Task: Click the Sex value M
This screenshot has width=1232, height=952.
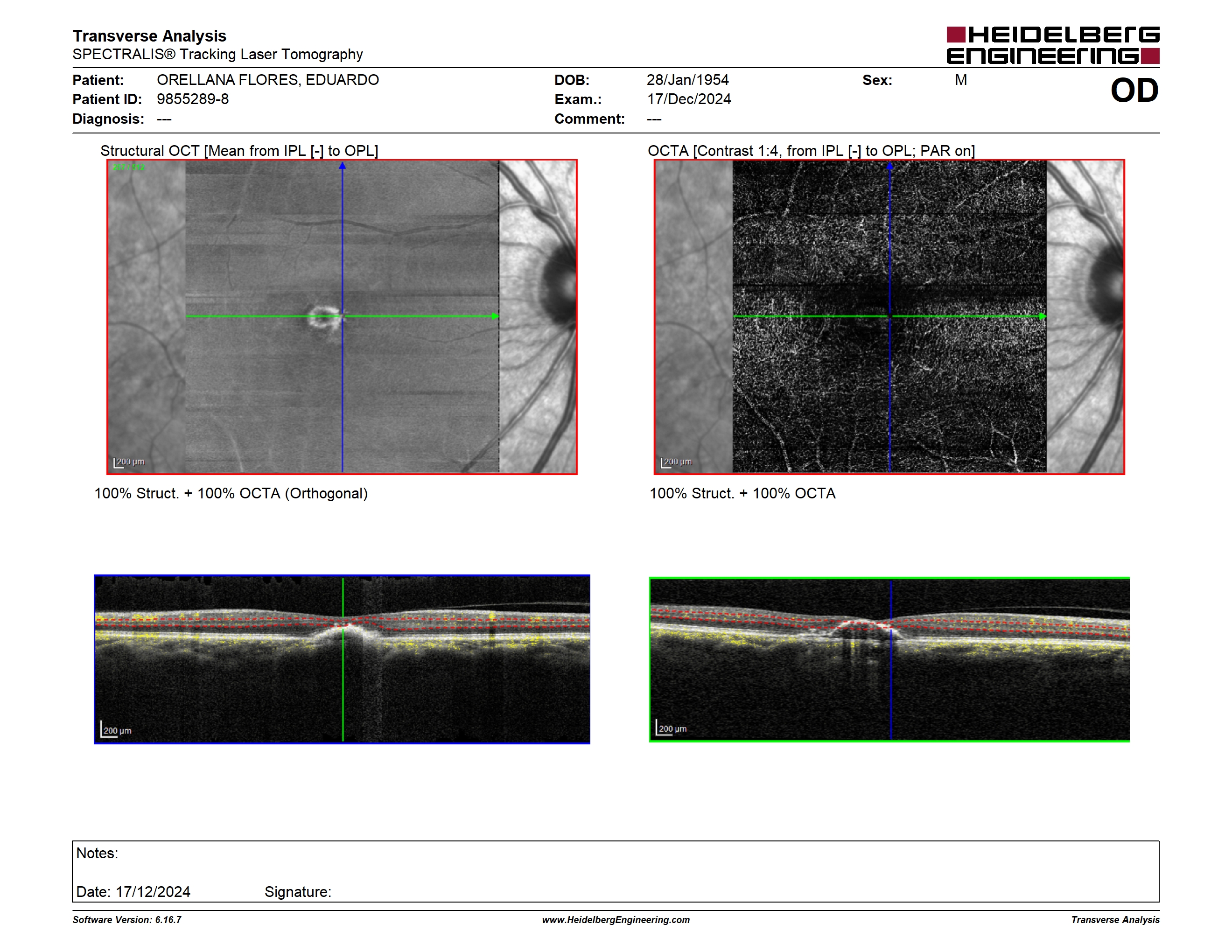Action: pos(961,80)
